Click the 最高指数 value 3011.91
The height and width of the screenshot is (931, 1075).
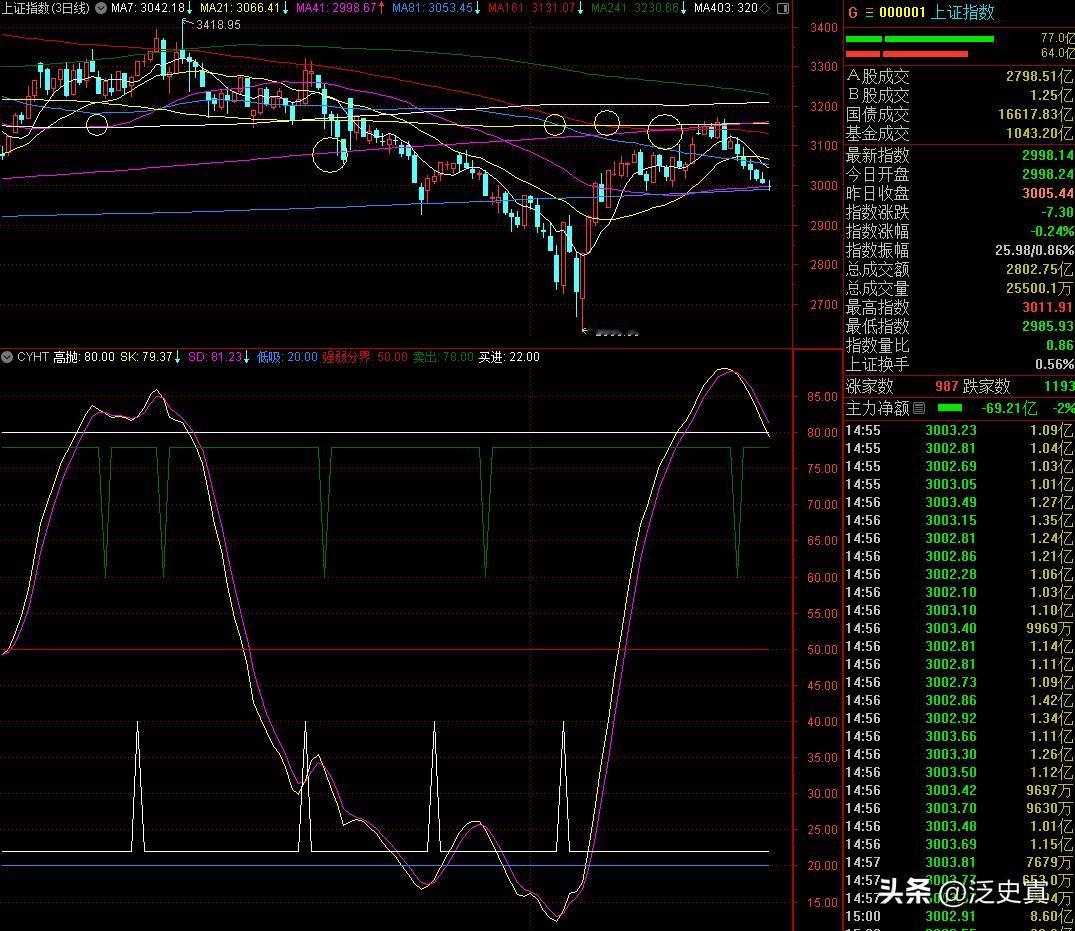(x=1048, y=307)
